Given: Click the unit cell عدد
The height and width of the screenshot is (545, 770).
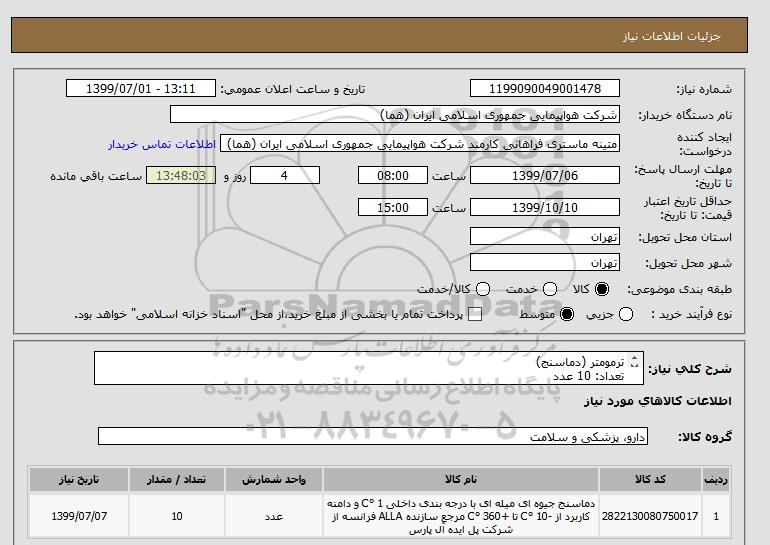Looking at the screenshot, I should click(x=274, y=516).
